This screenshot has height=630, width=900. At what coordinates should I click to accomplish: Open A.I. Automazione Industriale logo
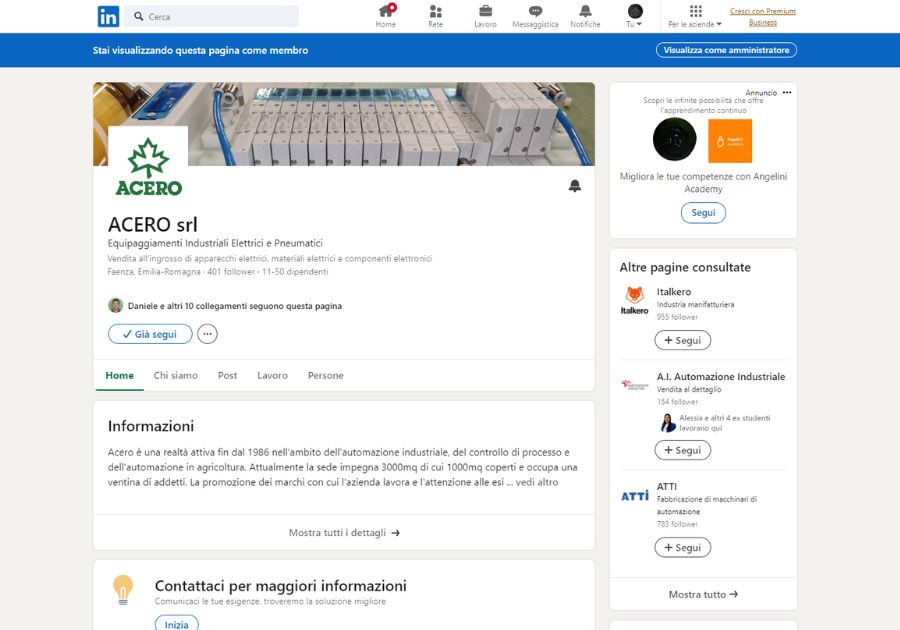634,384
